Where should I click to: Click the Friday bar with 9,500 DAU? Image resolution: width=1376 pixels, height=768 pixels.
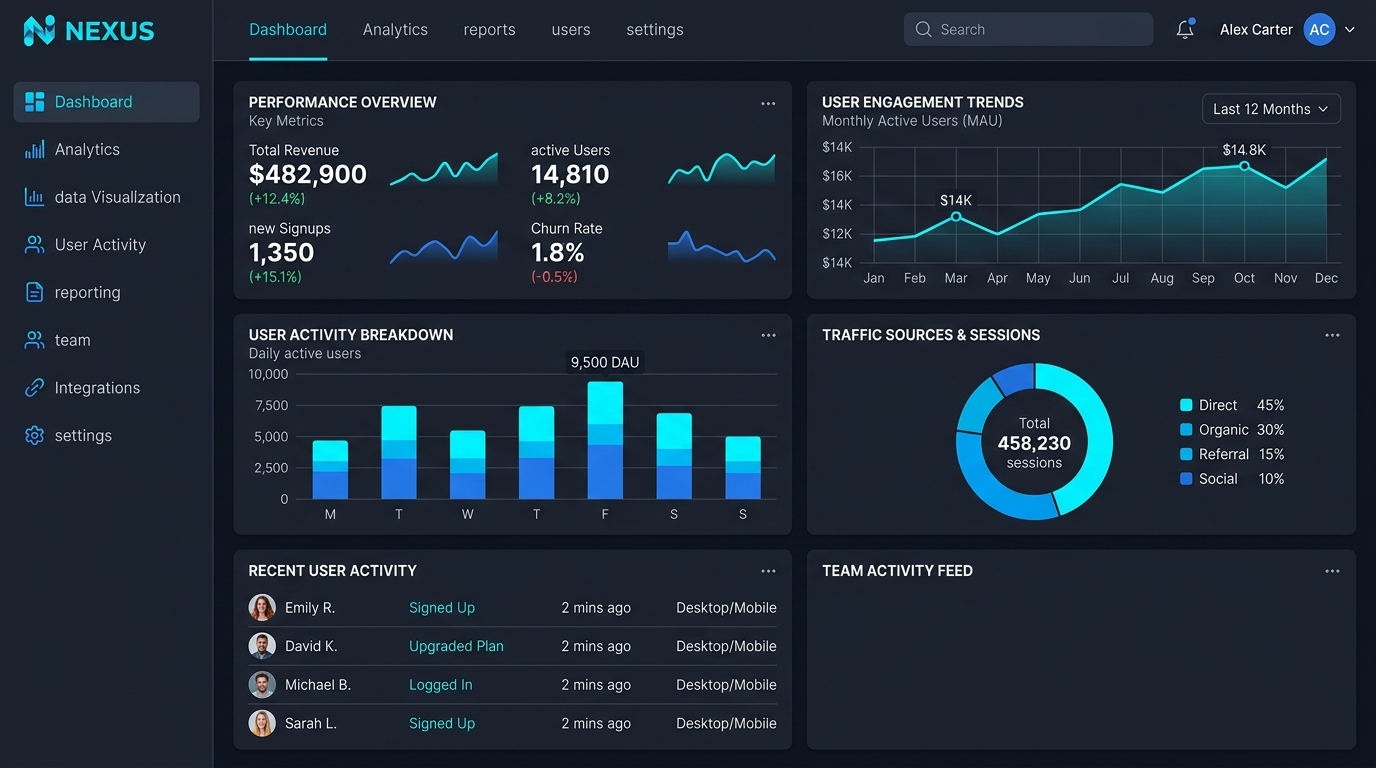click(x=605, y=440)
